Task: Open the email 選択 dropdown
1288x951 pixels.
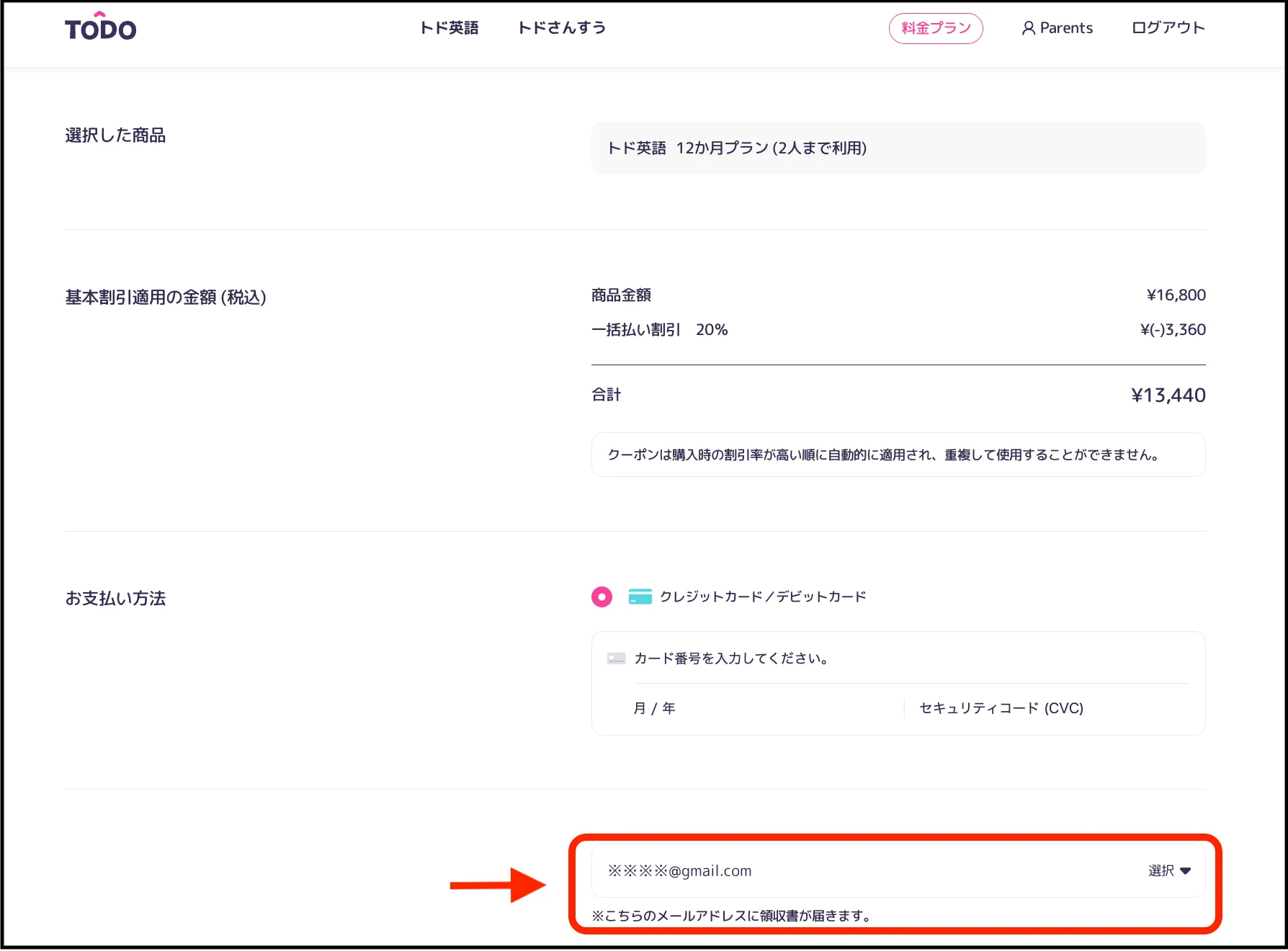Action: [x=1169, y=871]
